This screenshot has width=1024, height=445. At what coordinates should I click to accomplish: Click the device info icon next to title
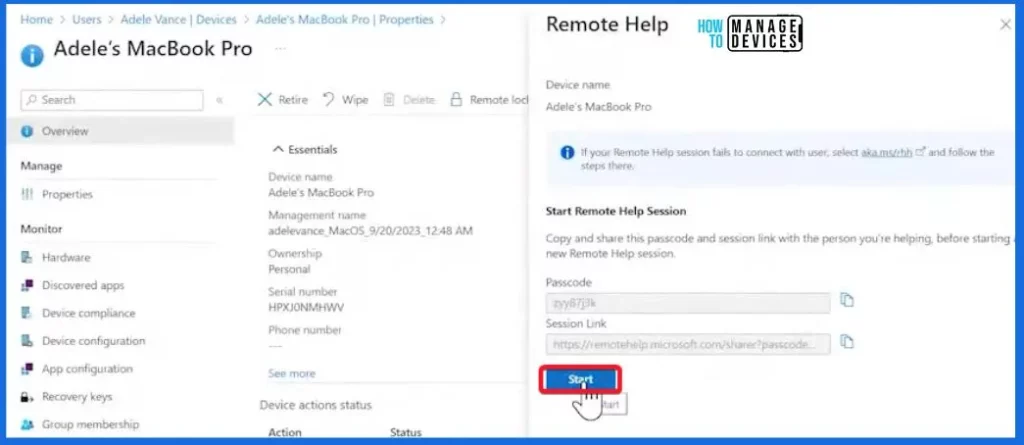tap(32, 56)
